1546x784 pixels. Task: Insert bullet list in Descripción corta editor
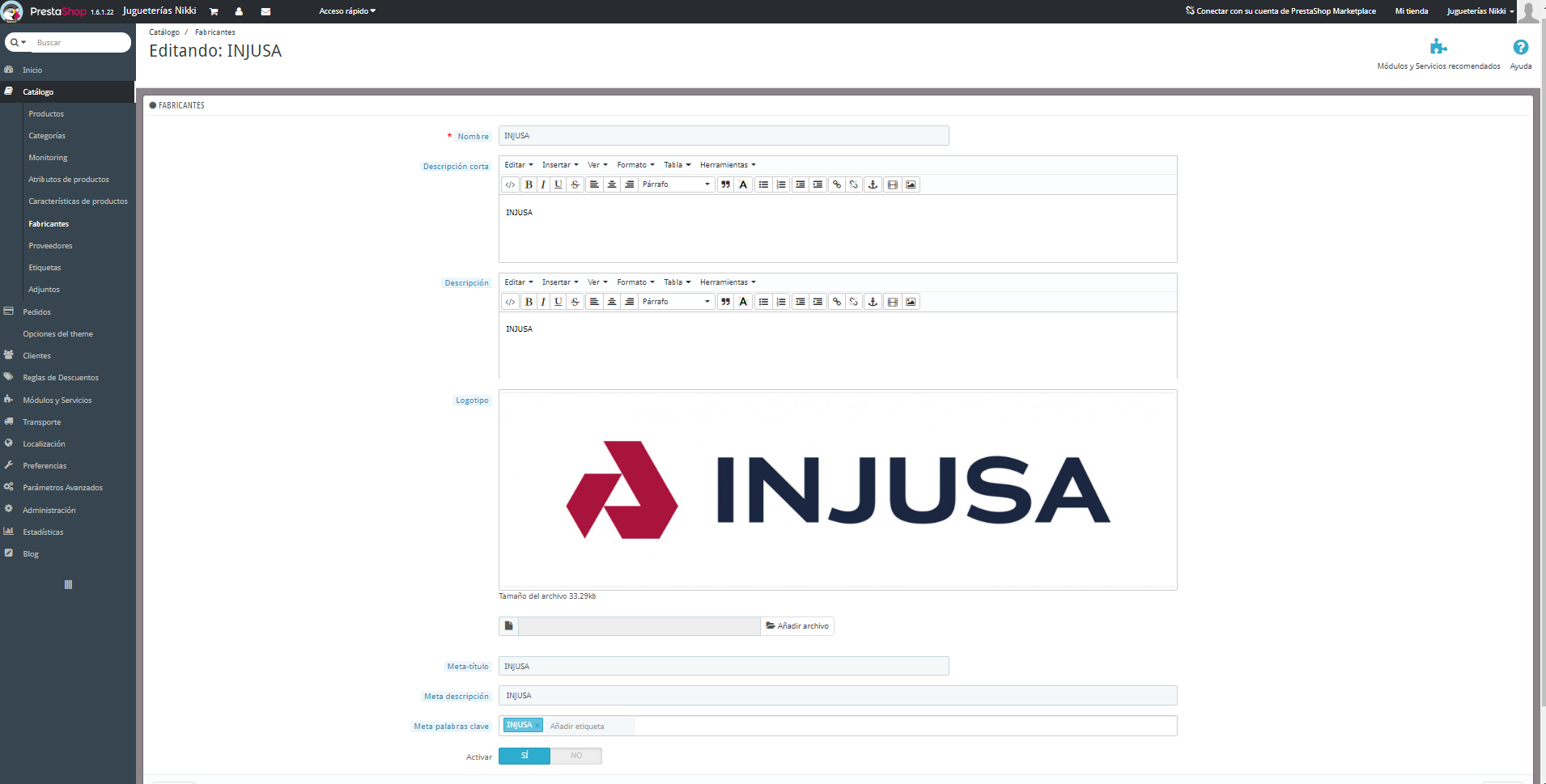click(x=763, y=184)
